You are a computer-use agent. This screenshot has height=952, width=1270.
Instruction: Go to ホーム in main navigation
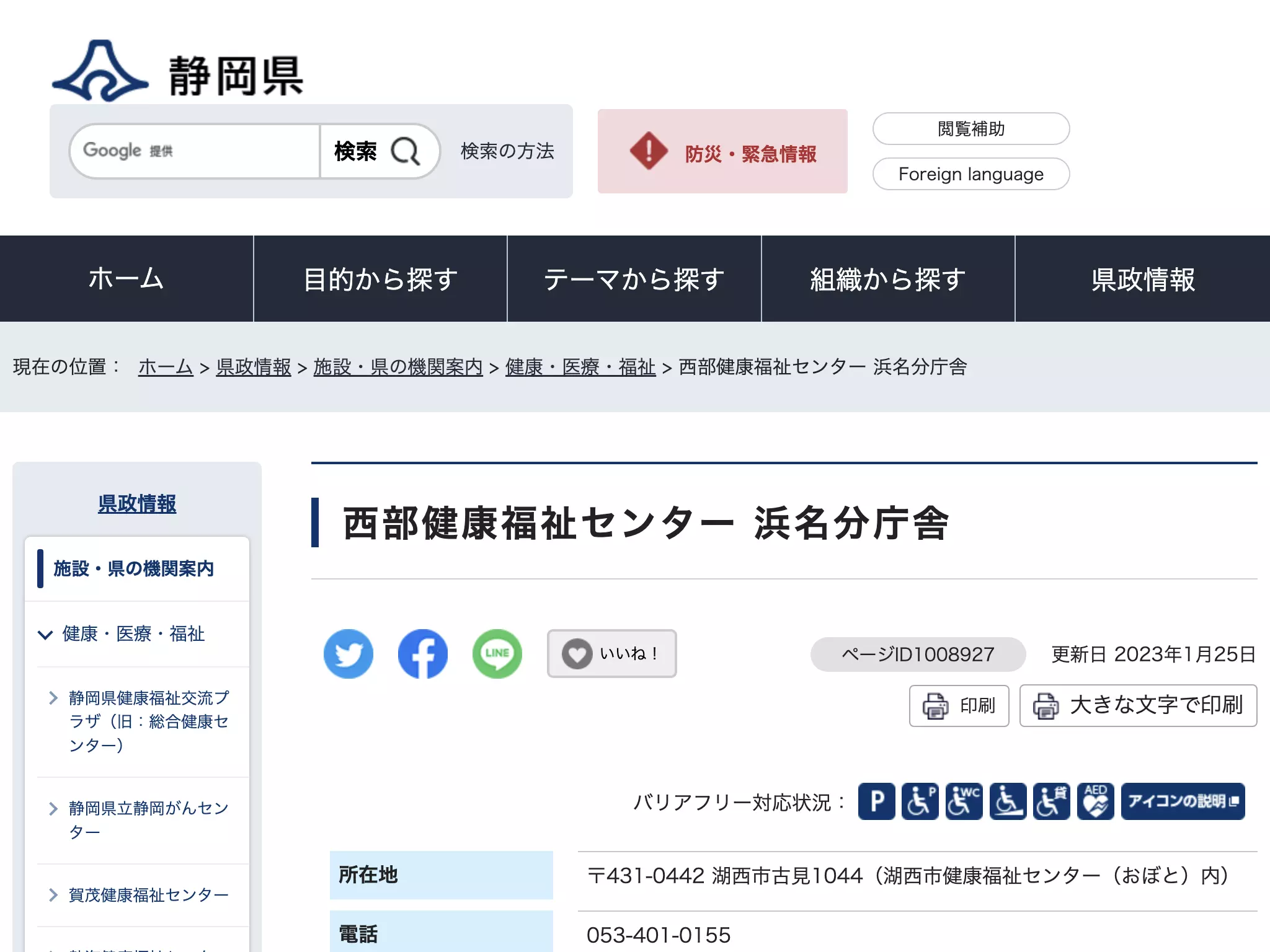127,279
